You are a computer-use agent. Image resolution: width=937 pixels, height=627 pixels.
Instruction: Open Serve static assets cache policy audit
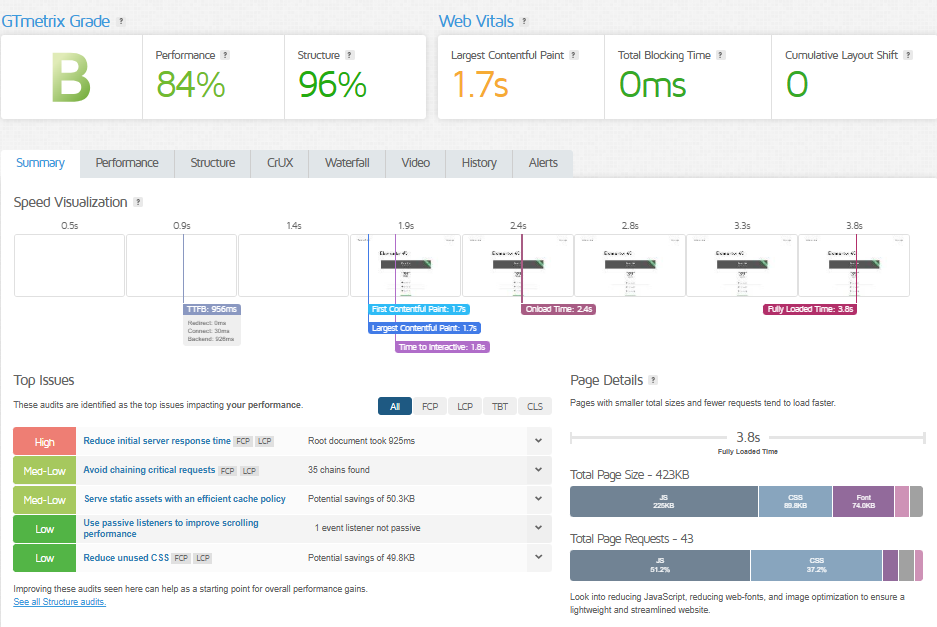coord(184,499)
